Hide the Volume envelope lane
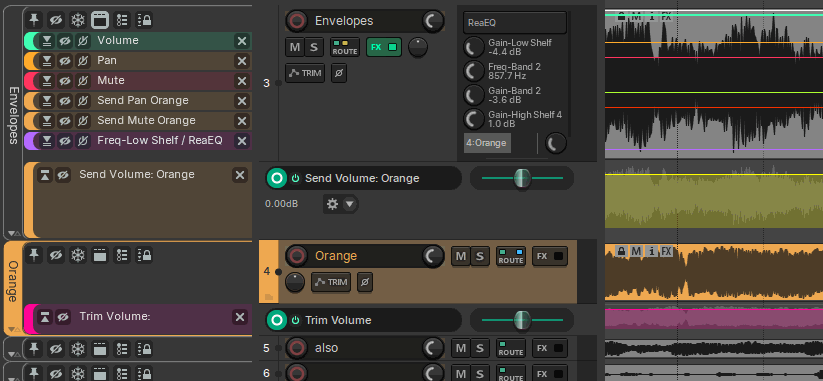 65,41
